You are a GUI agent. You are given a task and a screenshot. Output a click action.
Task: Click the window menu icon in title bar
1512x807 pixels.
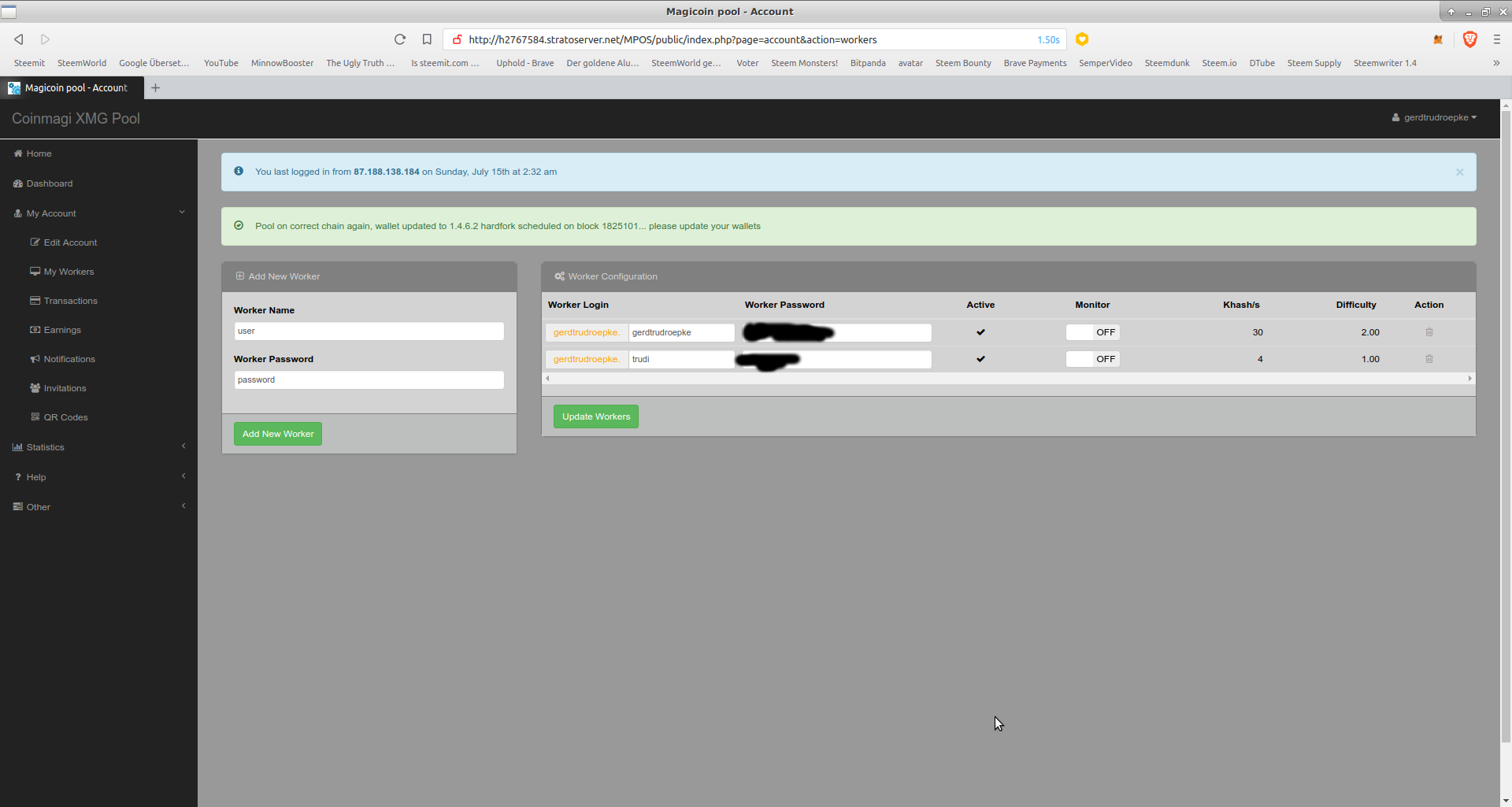[x=9, y=11]
